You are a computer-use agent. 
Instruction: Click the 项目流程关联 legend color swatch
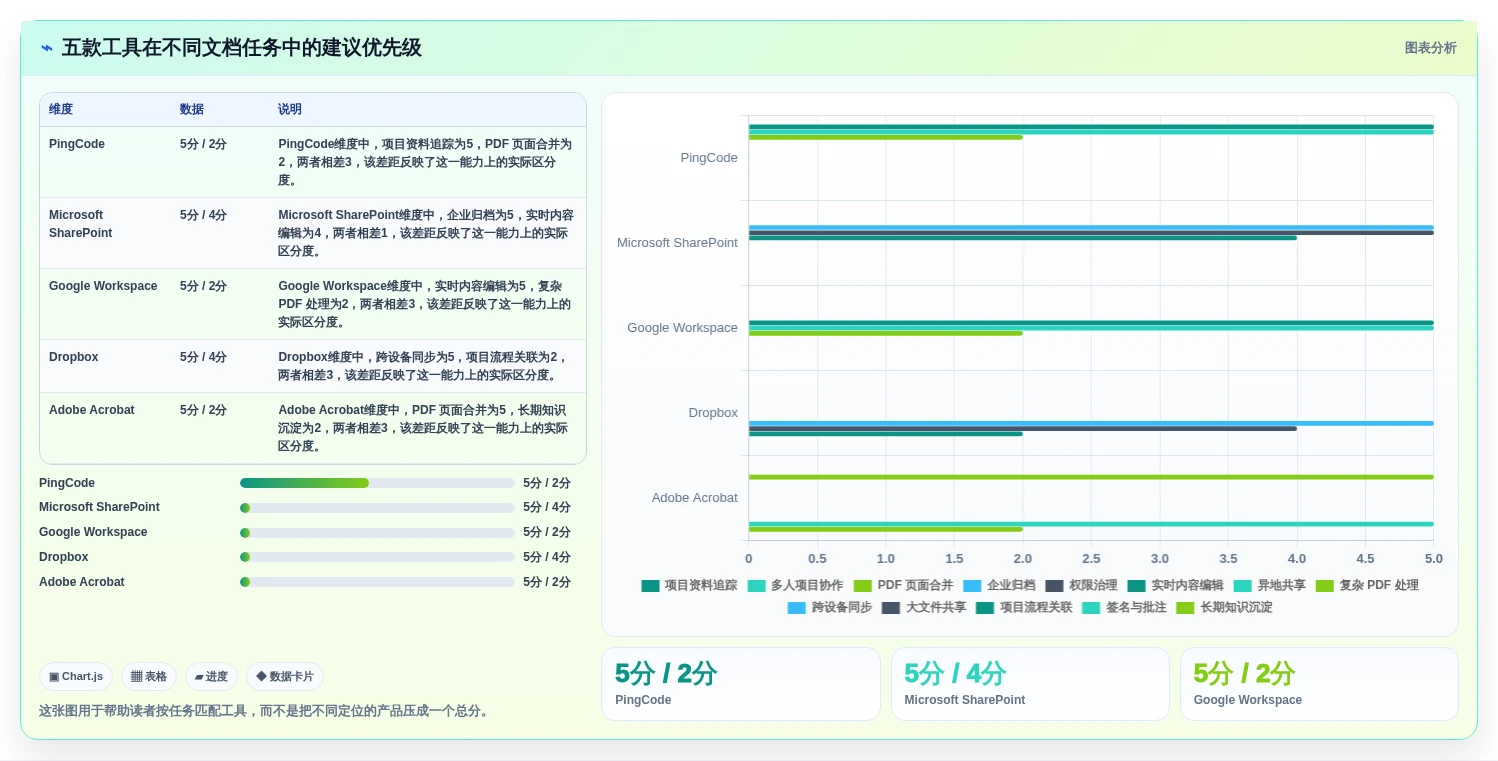pyautogui.click(x=985, y=607)
